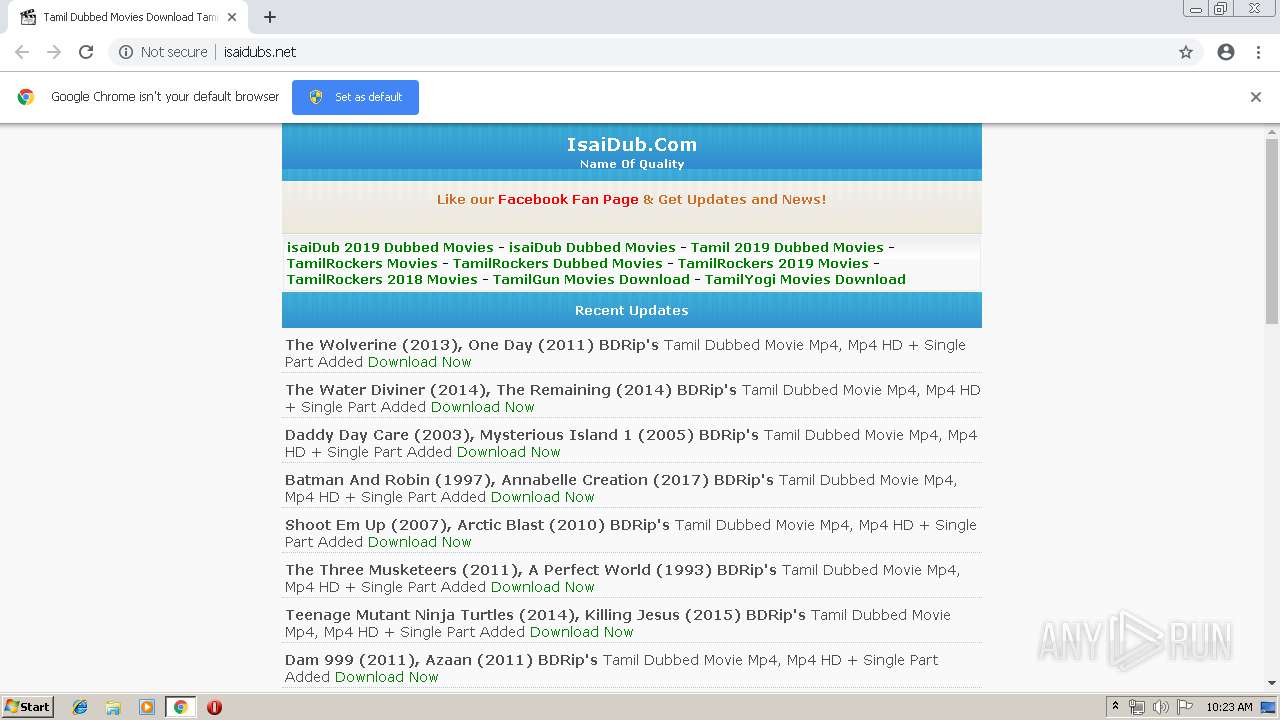This screenshot has height=720, width=1280.
Task: Open isaiDub 2019 Dubbed Movies link
Action: [x=390, y=247]
